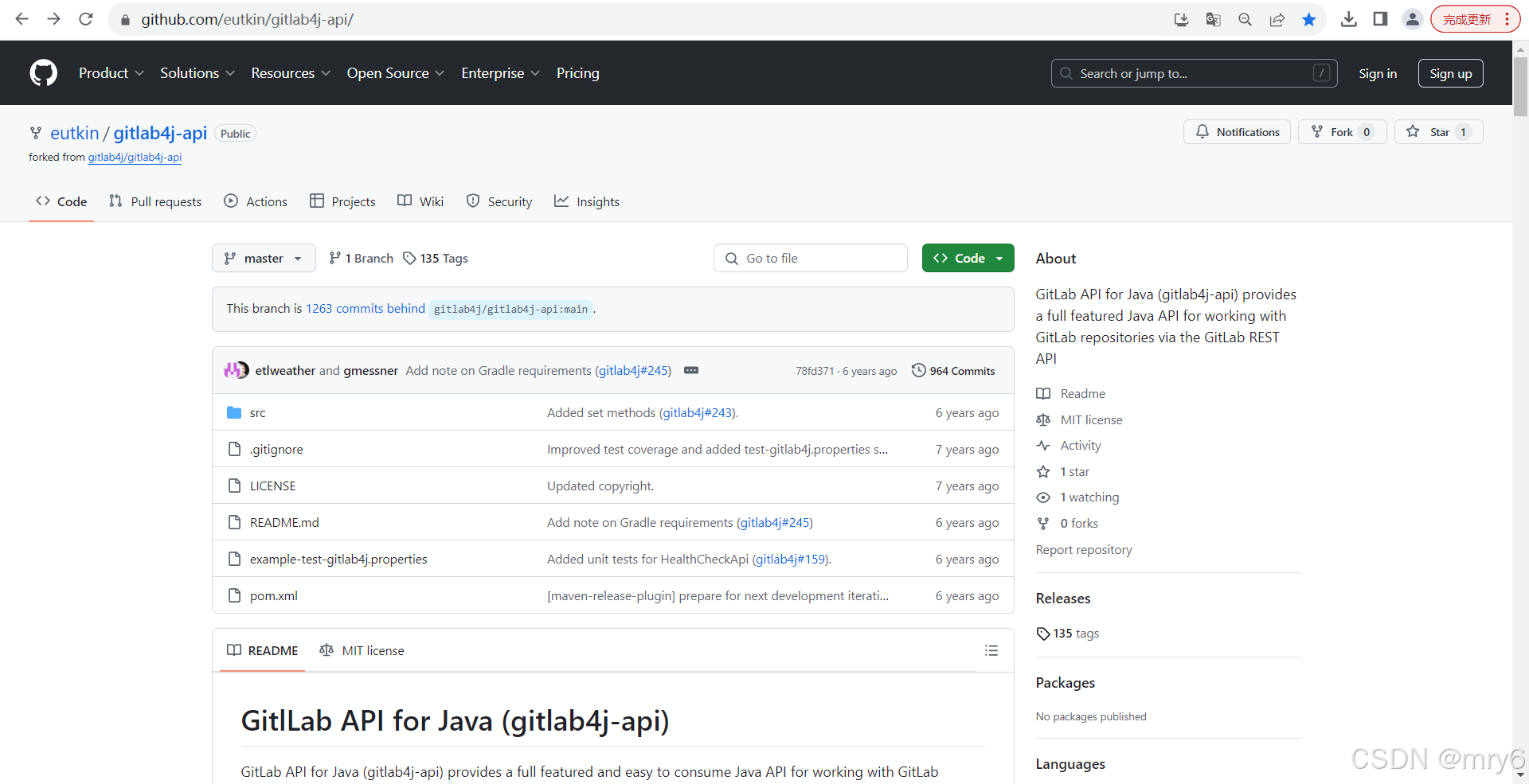View the 1 Branch link
The image size is (1529, 784).
(361, 258)
